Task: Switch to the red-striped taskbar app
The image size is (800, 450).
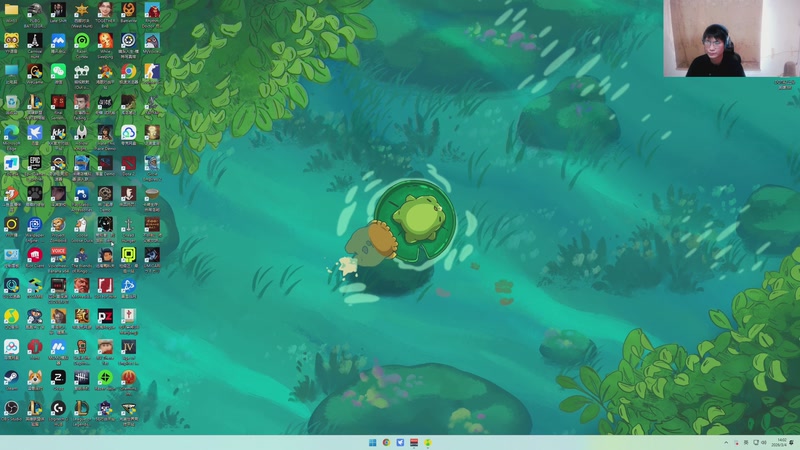Action: coord(414,442)
